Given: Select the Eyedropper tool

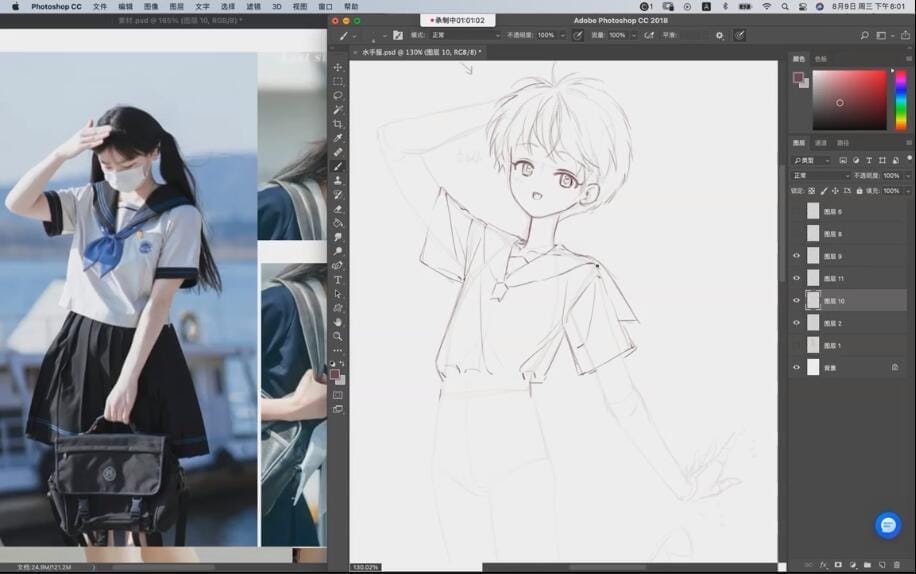Looking at the screenshot, I should (338, 138).
